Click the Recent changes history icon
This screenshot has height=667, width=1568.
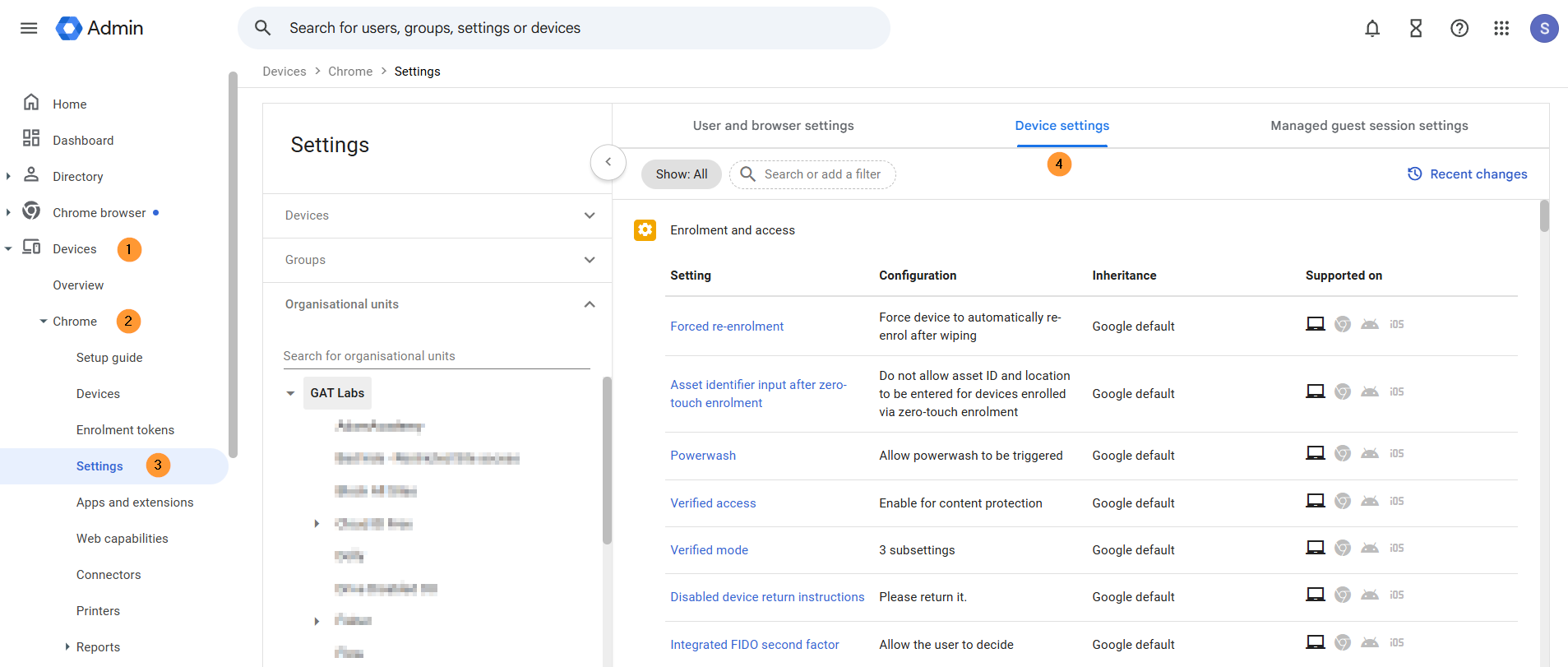[x=1415, y=174]
